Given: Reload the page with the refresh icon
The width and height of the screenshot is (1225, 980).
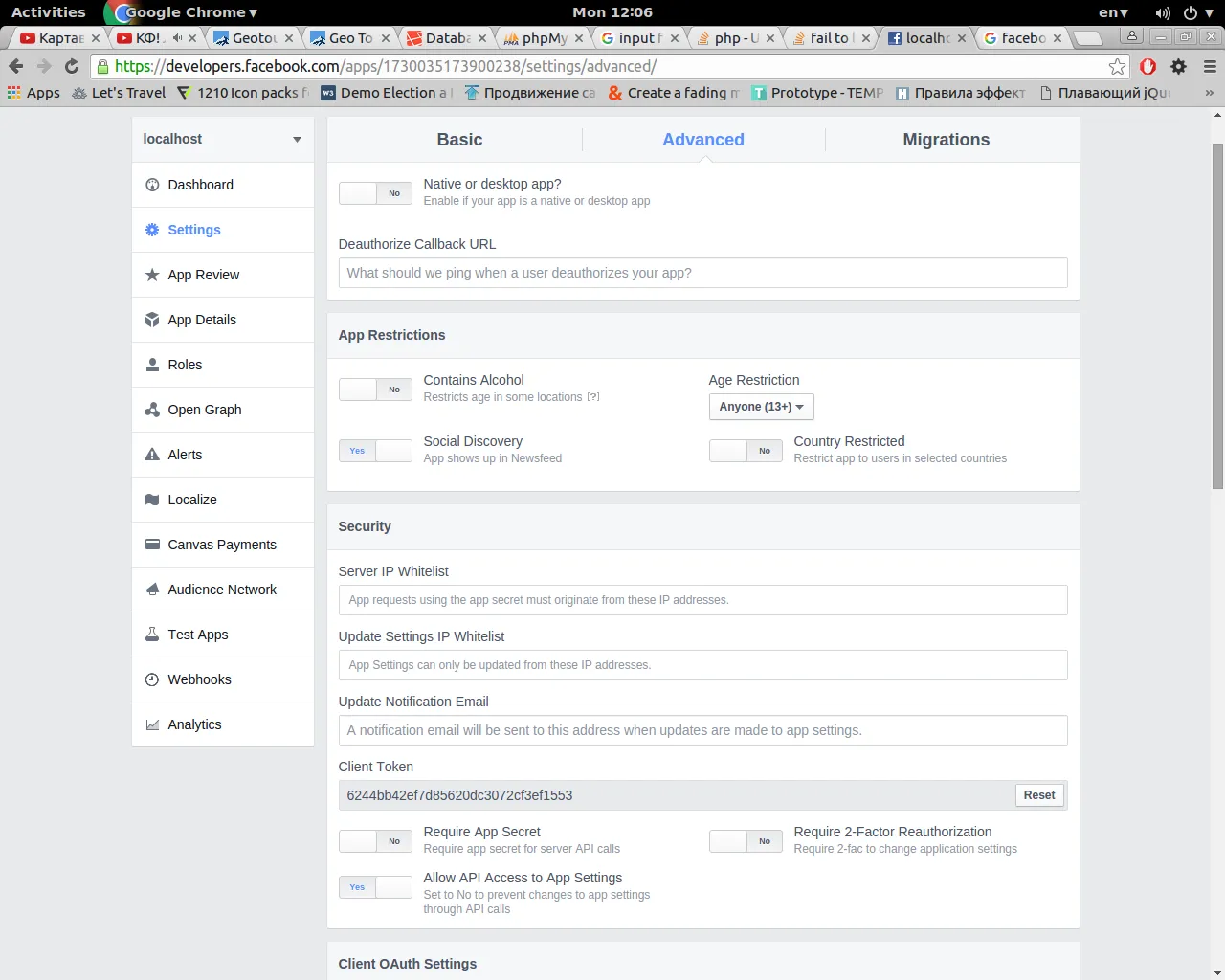Looking at the screenshot, I should [72, 66].
